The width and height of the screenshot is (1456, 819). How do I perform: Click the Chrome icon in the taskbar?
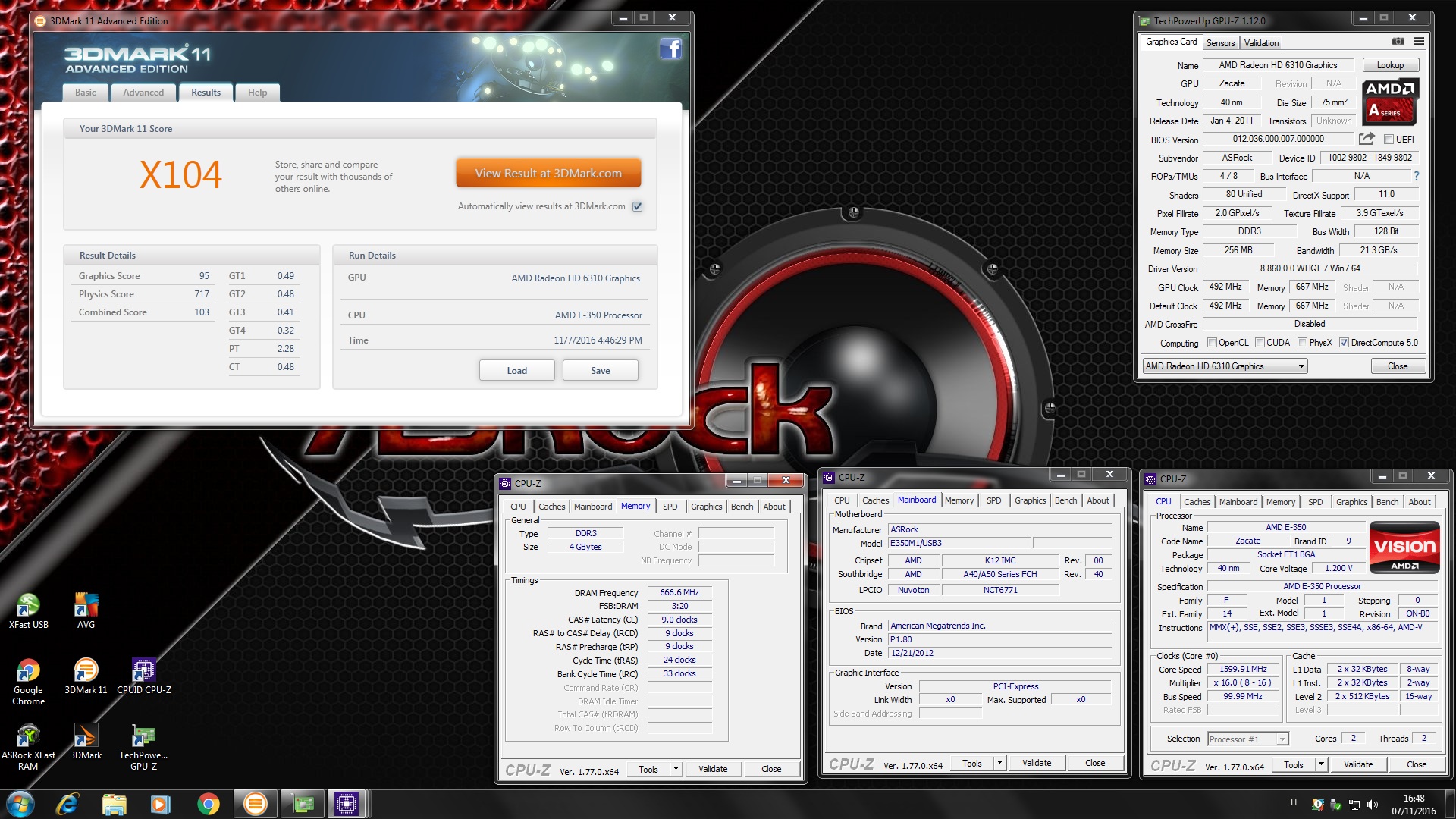click(x=208, y=804)
